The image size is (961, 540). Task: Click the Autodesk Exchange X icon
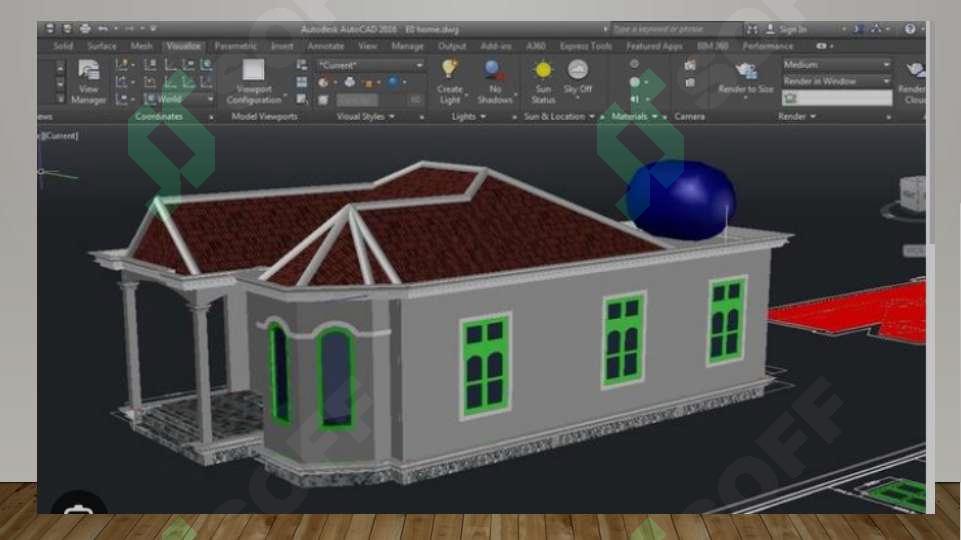[x=859, y=29]
